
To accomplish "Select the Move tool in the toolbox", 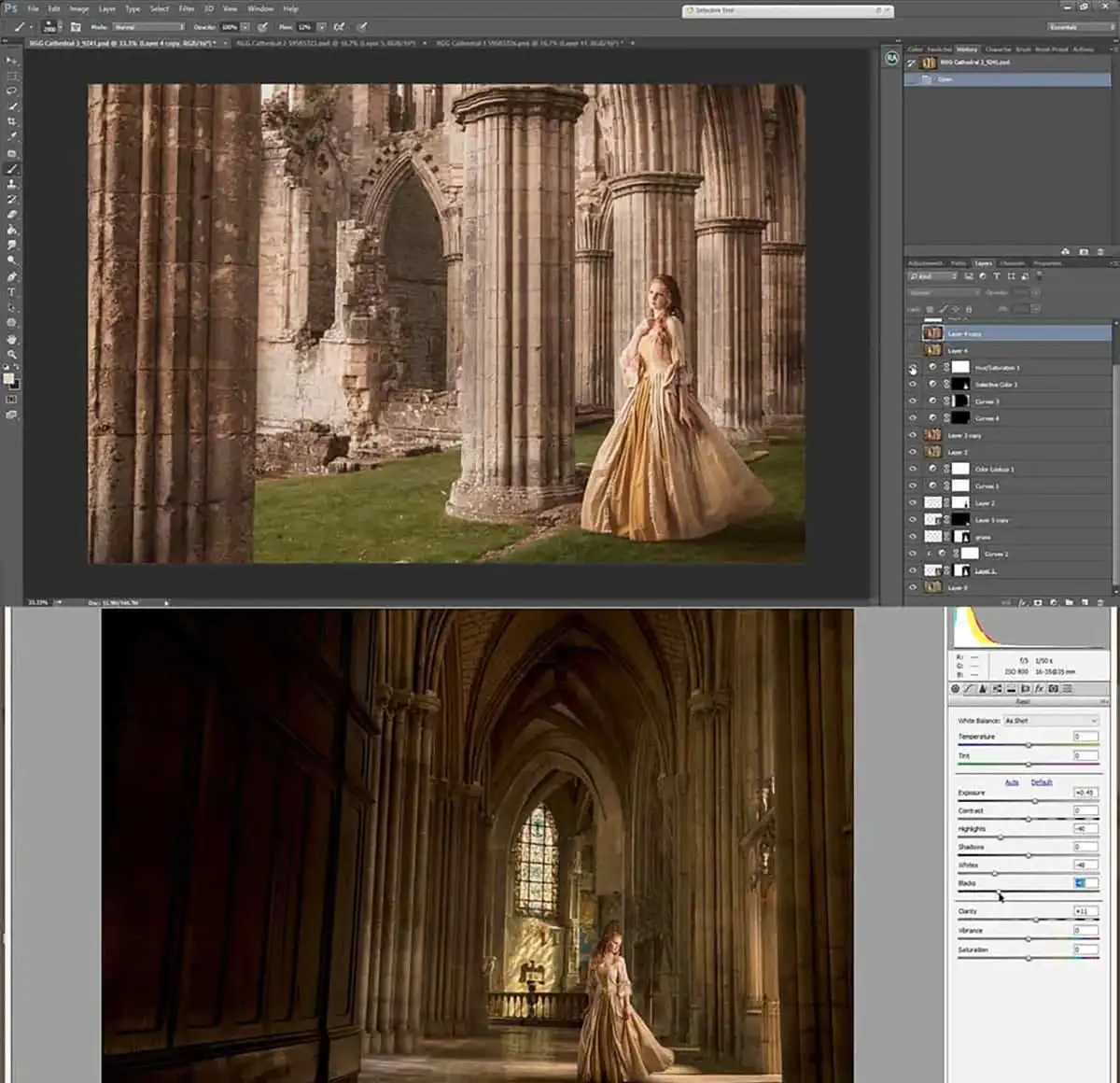I will coord(12,61).
